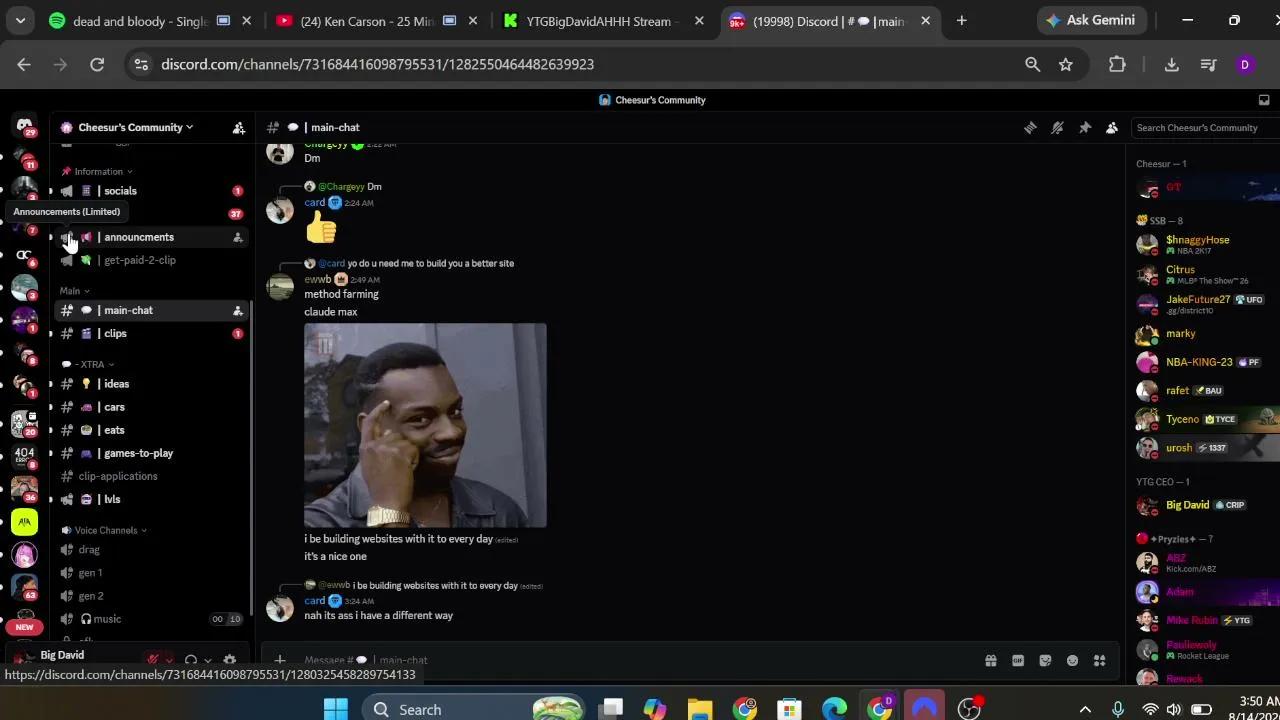
Task: Open the clip-applications channel
Action: (x=150, y=476)
